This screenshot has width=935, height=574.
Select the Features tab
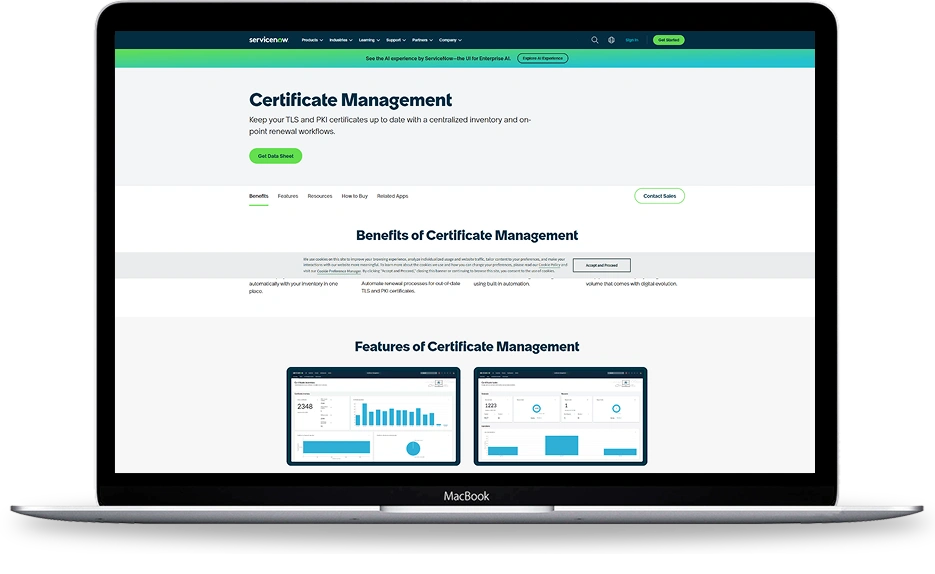pos(288,196)
